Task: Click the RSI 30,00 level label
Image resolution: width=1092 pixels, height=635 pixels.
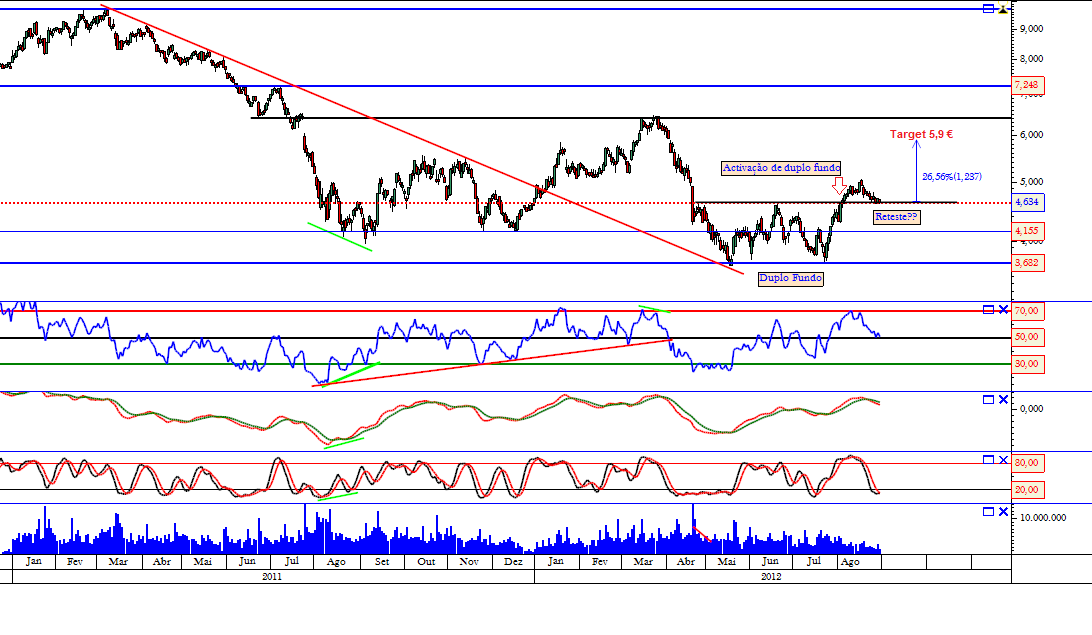Action: tap(1027, 364)
